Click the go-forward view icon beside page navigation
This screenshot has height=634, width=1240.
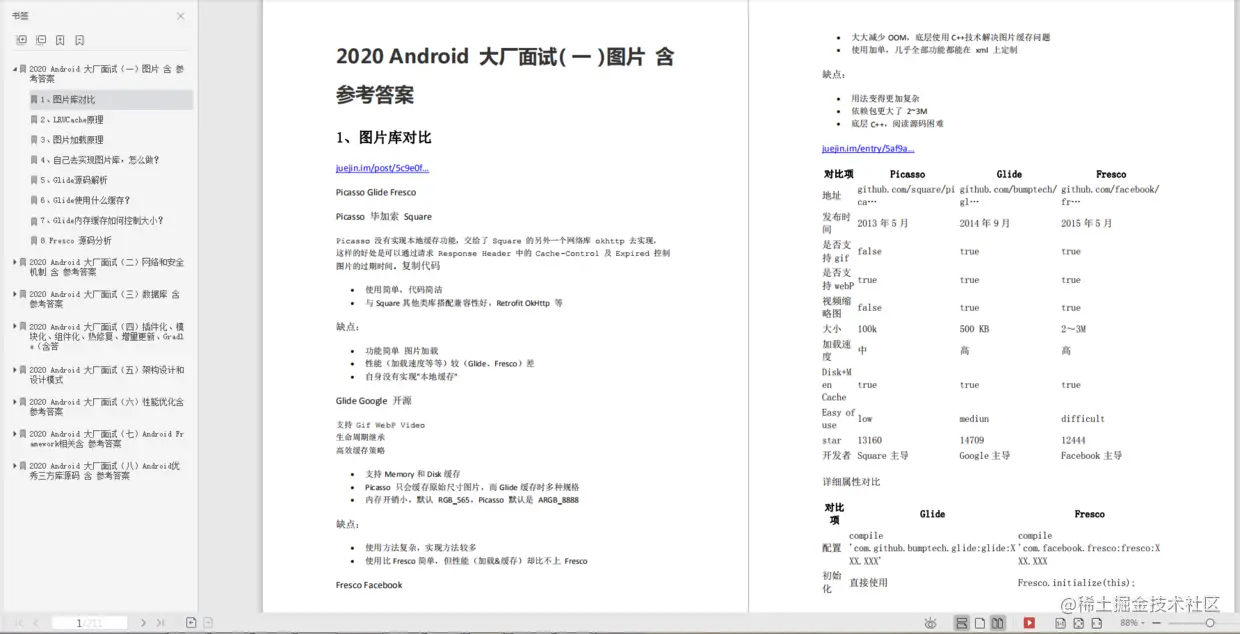point(208,623)
